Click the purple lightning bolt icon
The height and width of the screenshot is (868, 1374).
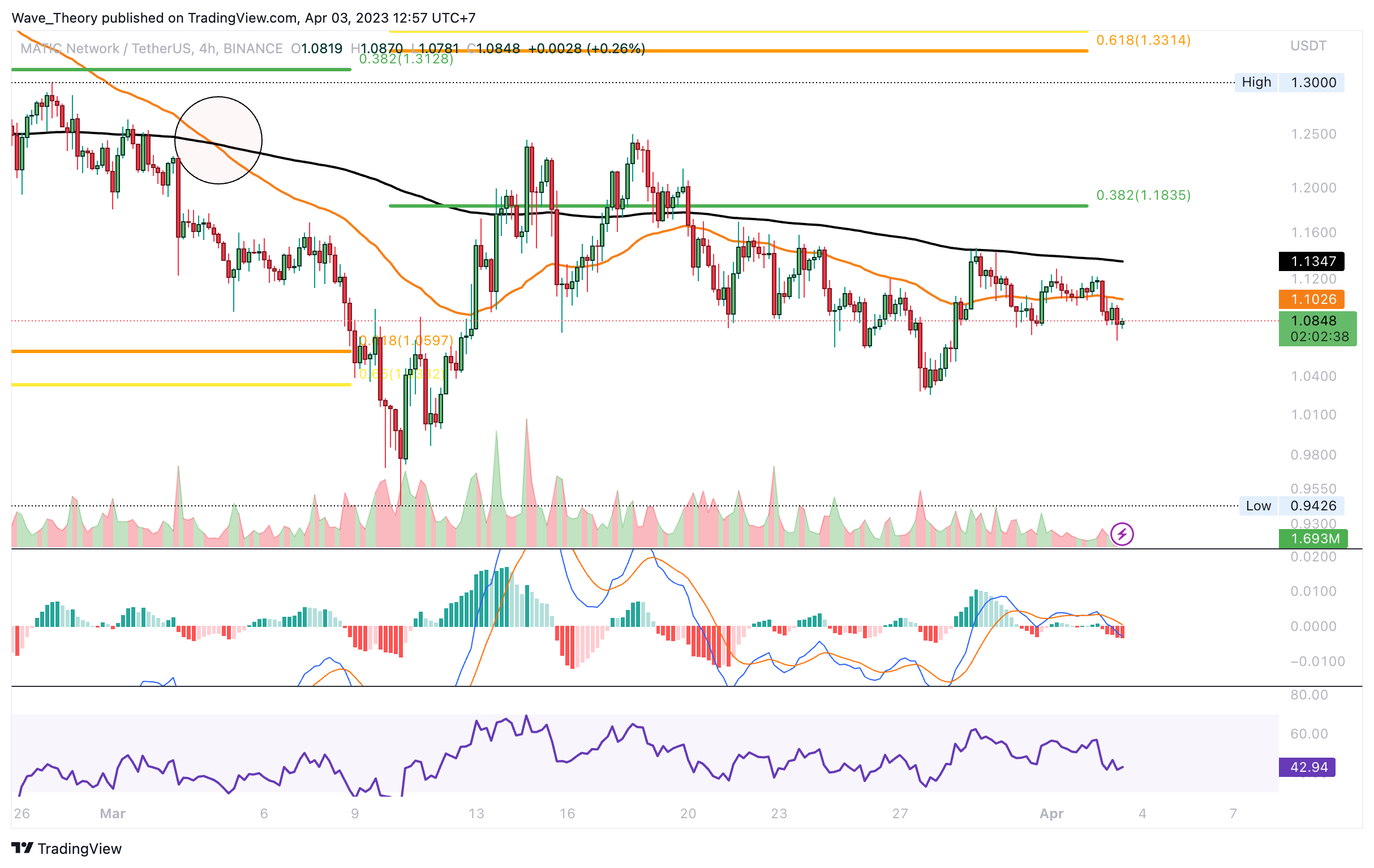point(1122,535)
